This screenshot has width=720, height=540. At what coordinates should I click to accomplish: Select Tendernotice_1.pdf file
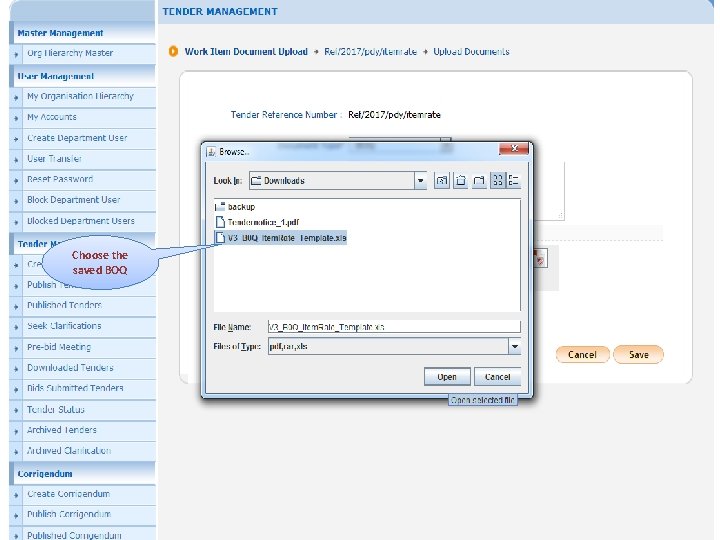(x=257, y=222)
